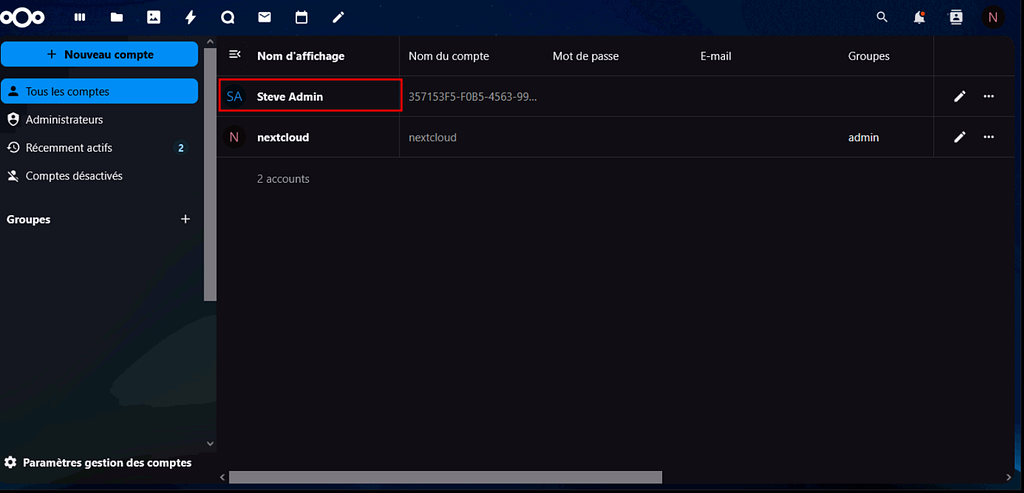Screen dimensions: 1024x493
Task: Click the search magnifier icon
Action: [881, 17]
